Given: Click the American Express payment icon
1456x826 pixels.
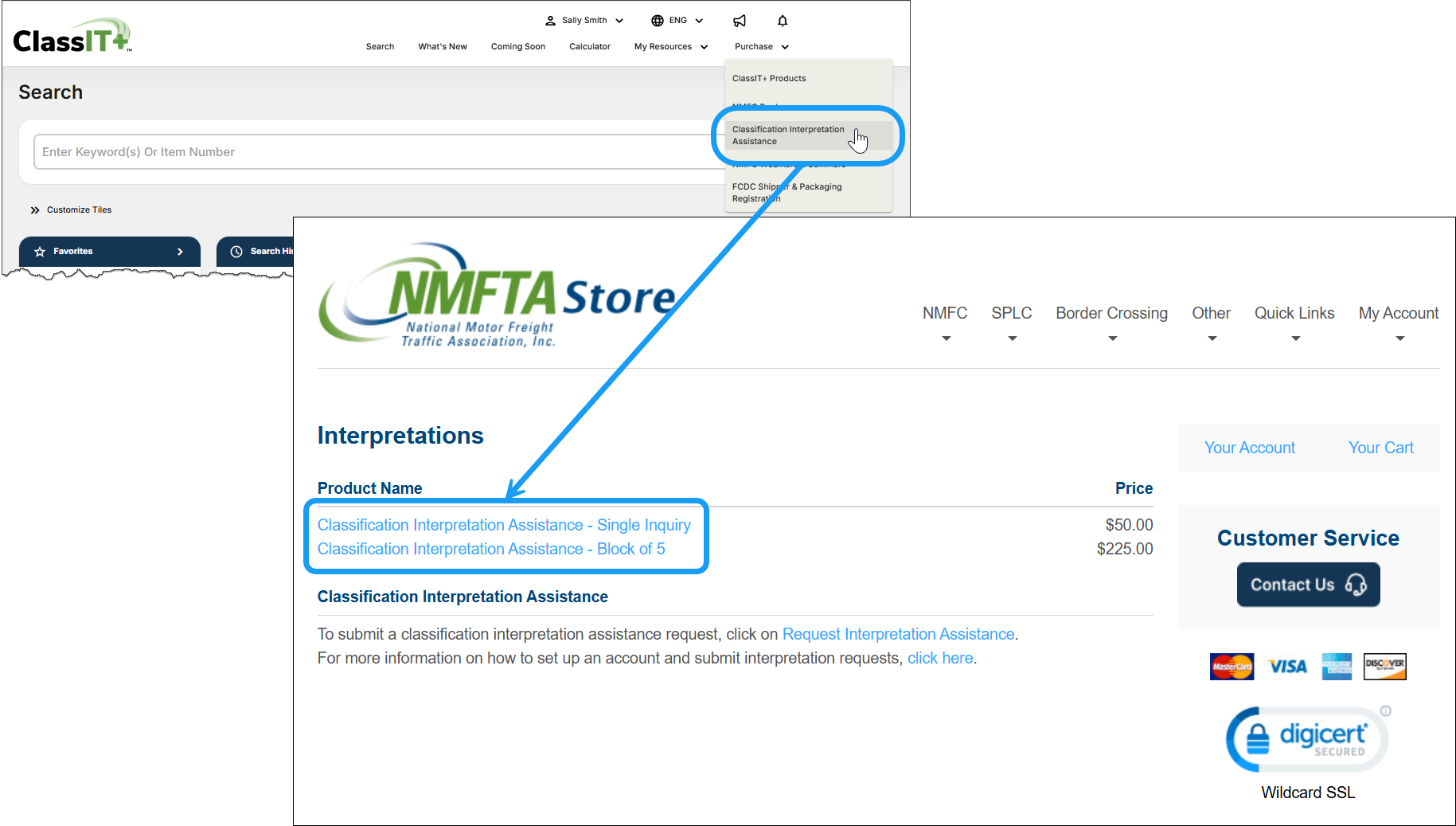Looking at the screenshot, I should coord(1336,666).
